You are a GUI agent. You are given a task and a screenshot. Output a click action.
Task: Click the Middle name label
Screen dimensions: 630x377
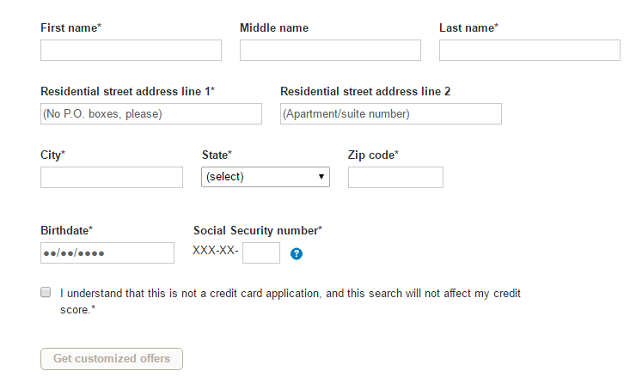pos(274,28)
